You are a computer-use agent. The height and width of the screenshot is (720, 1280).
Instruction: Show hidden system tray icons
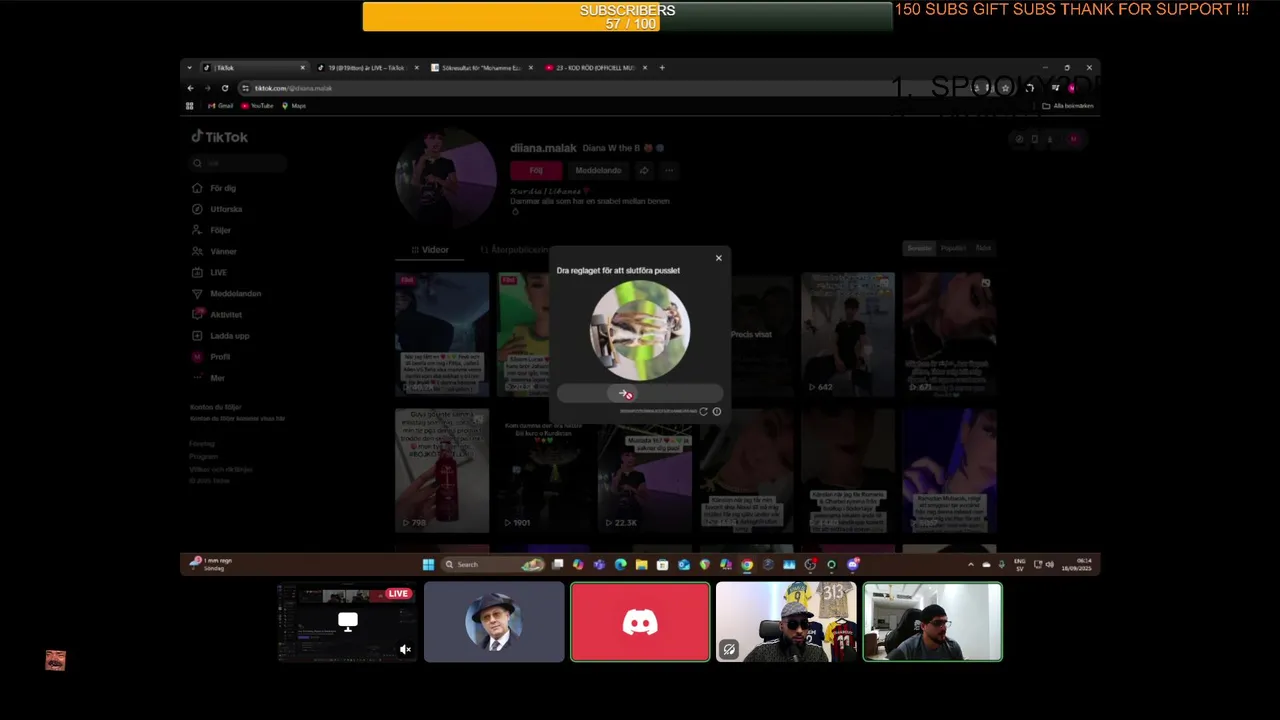click(970, 565)
